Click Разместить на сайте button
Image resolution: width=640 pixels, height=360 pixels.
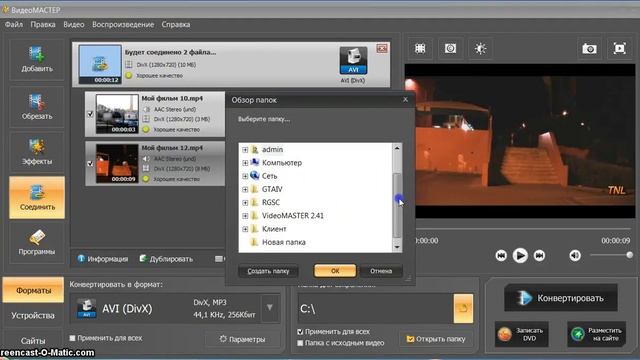[596, 334]
